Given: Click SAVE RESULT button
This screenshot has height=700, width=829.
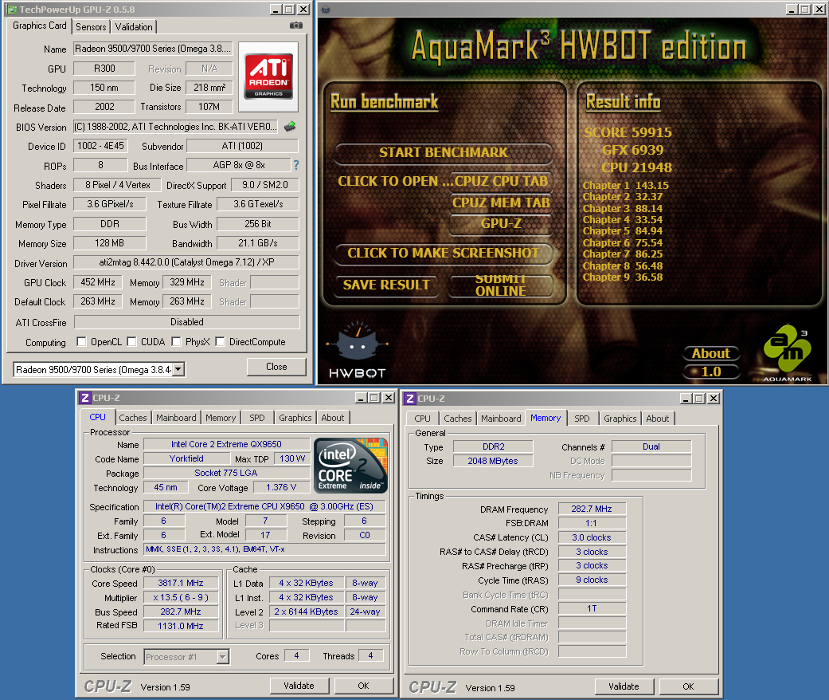Looking at the screenshot, I should (x=386, y=285).
